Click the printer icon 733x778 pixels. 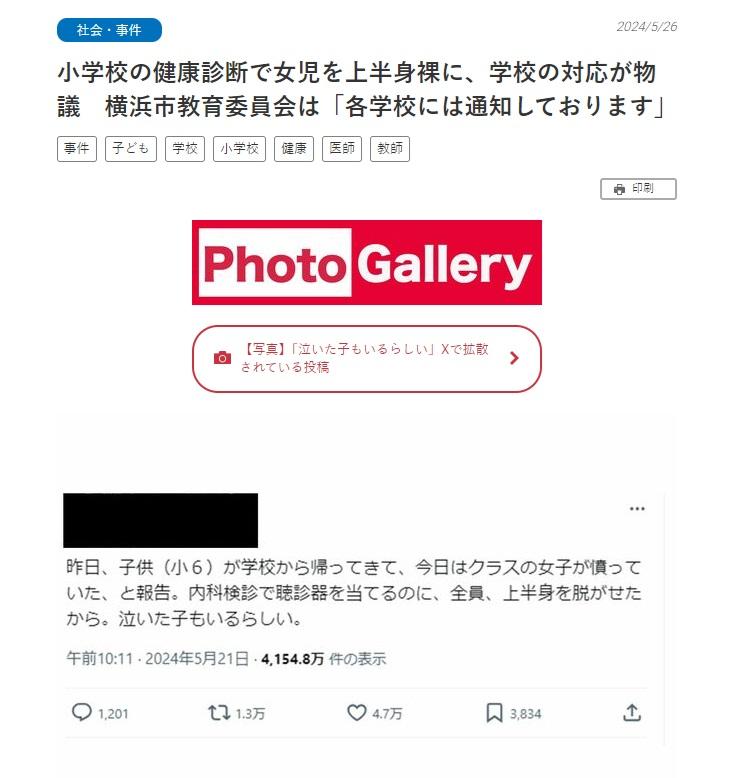[x=619, y=189]
